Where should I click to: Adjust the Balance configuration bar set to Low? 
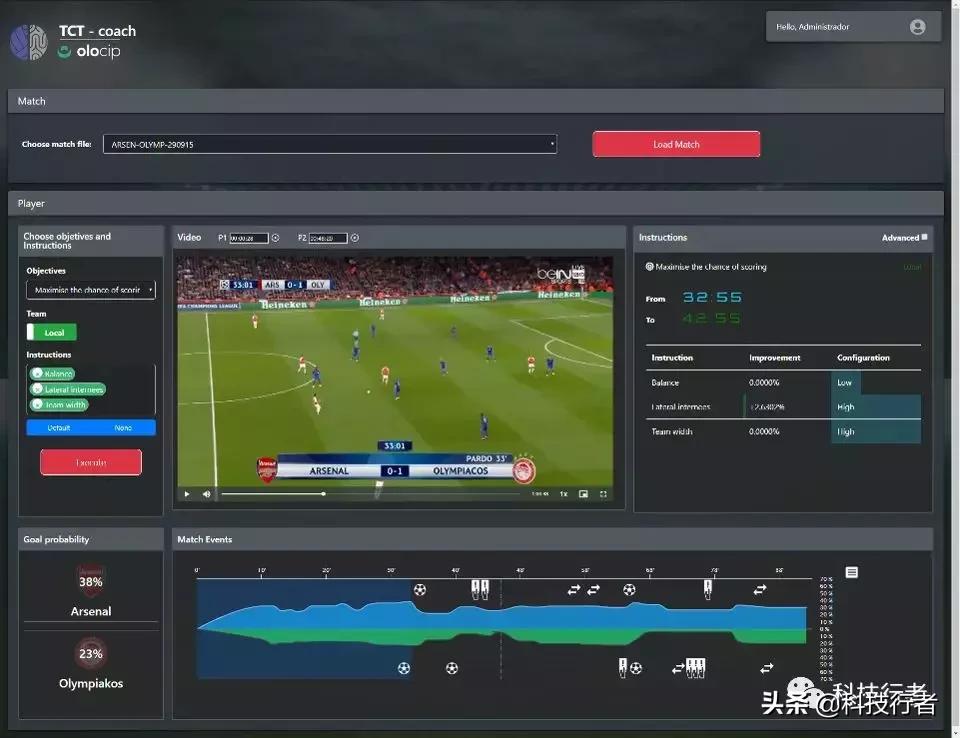[846, 382]
